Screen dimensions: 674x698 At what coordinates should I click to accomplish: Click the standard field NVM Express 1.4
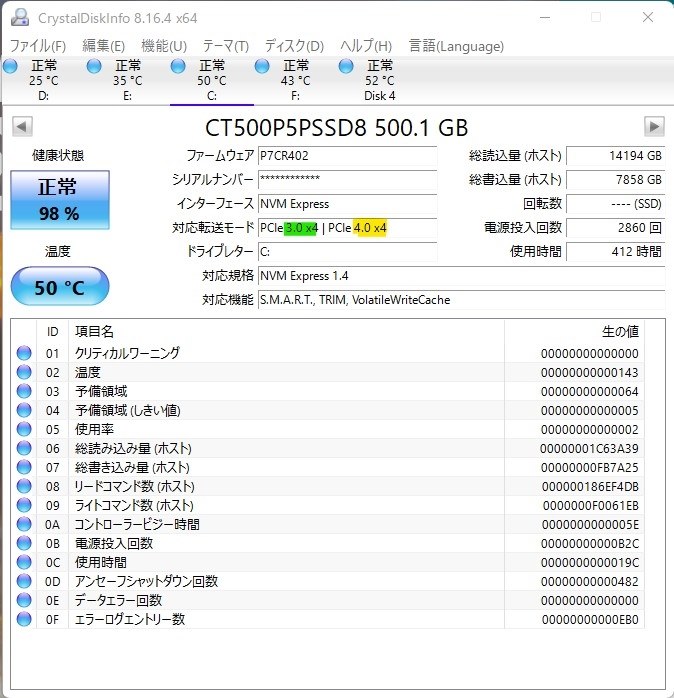(462, 276)
